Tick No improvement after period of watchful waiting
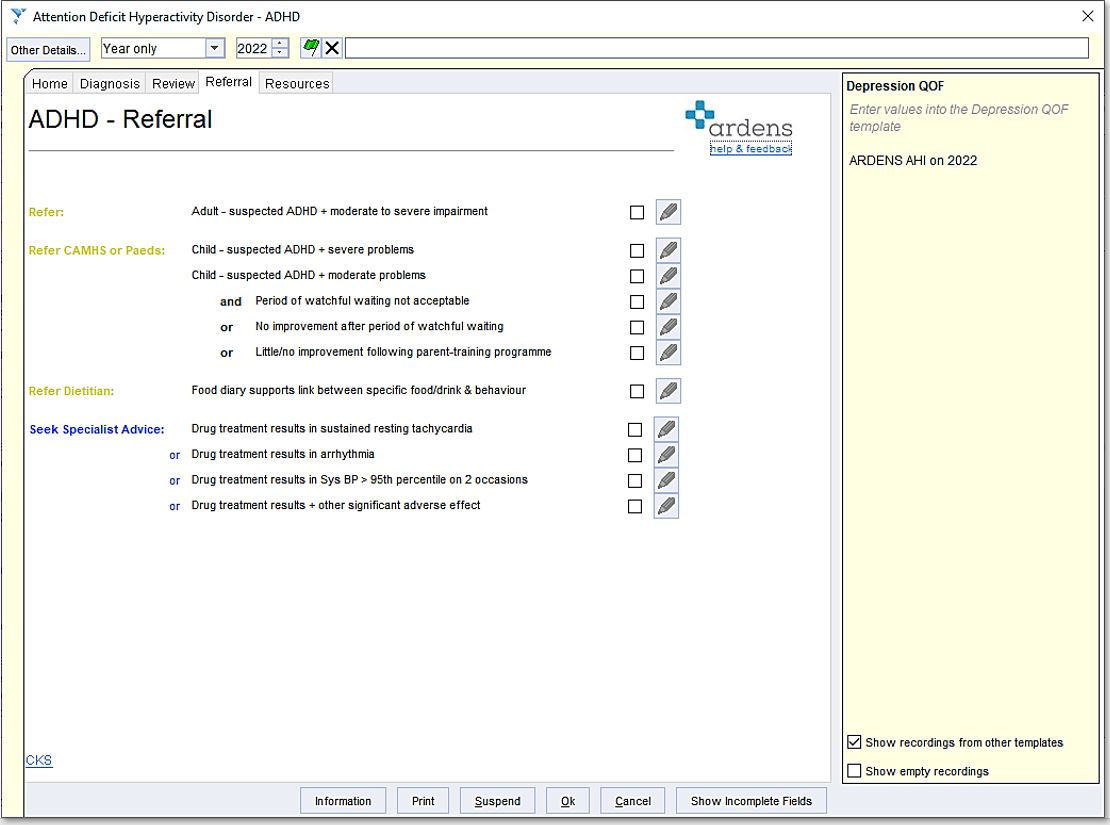The width and height of the screenshot is (1110, 825). tap(637, 327)
